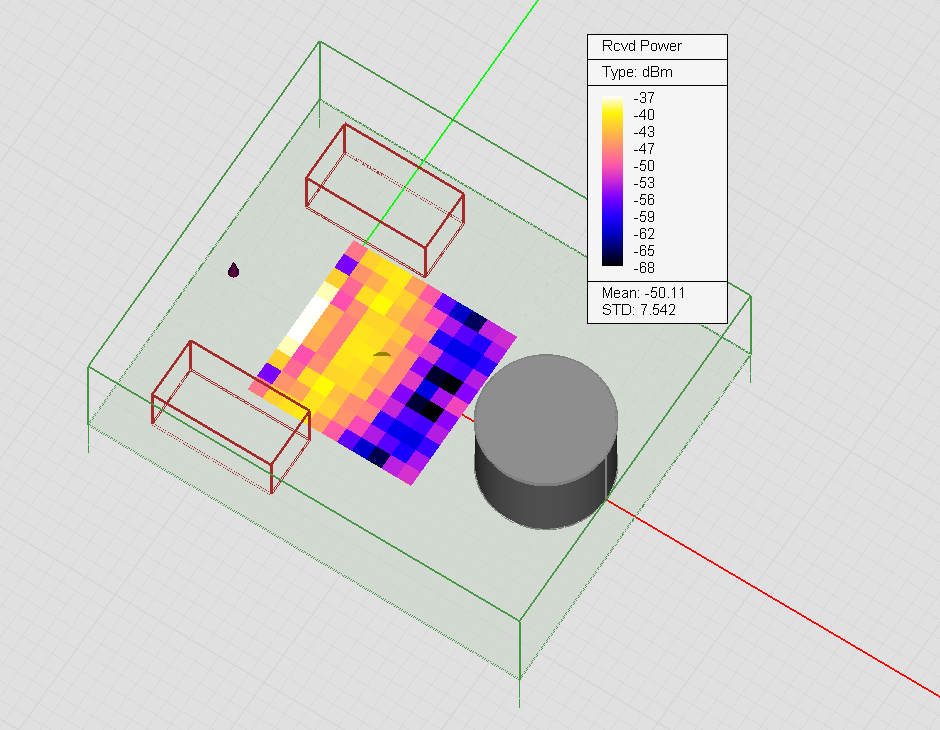Click the -68 value in the legend
Image resolution: width=940 pixels, height=730 pixels.
tap(644, 267)
